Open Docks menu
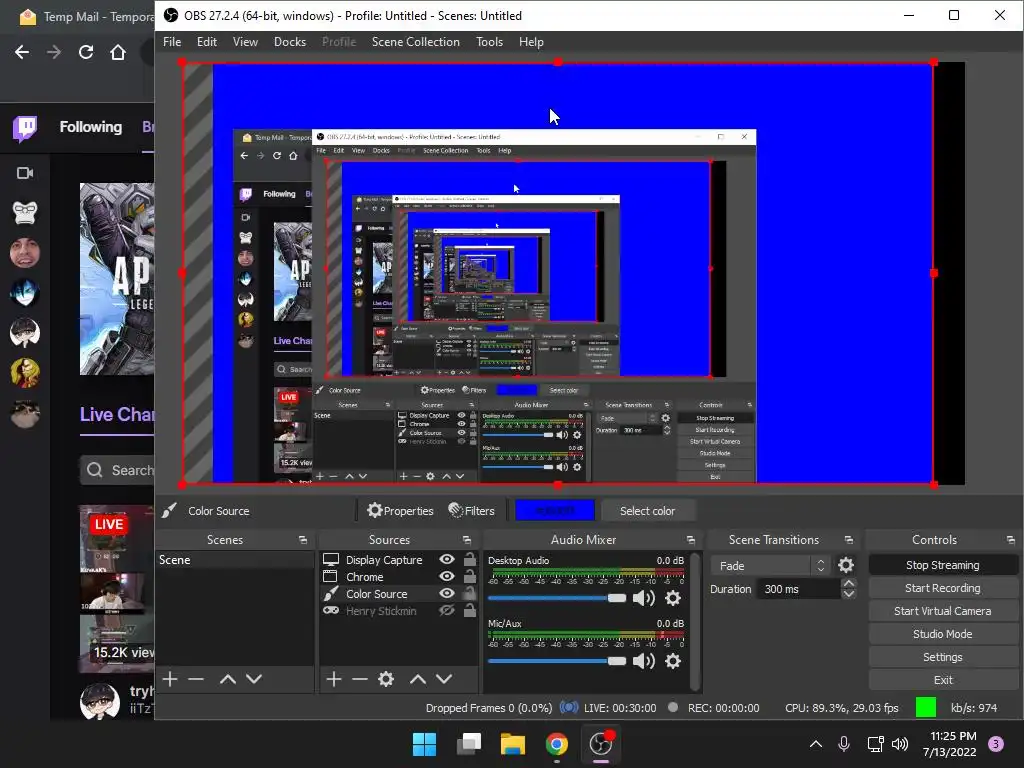 click(x=289, y=42)
